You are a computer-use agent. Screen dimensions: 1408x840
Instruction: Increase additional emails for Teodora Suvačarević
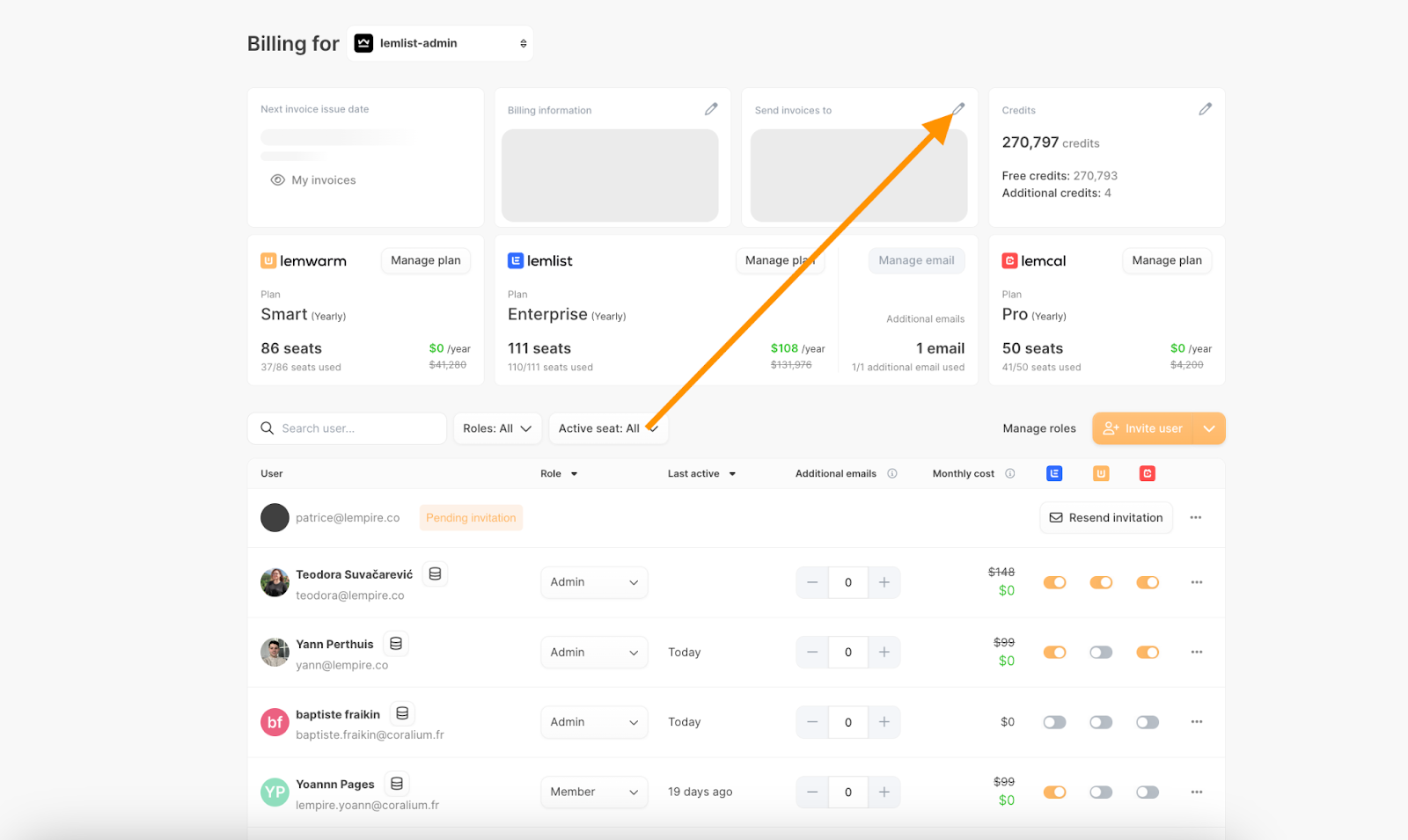coord(884,582)
